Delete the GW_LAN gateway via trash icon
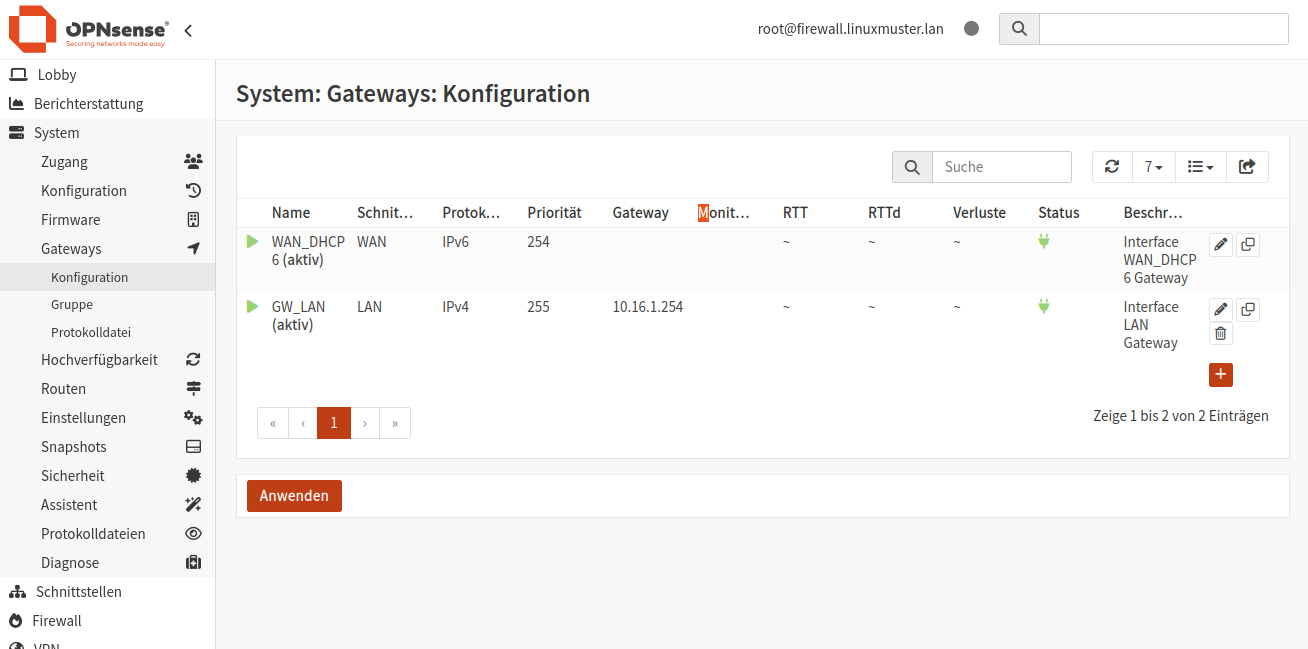Image resolution: width=1308 pixels, height=649 pixels. [x=1220, y=334]
